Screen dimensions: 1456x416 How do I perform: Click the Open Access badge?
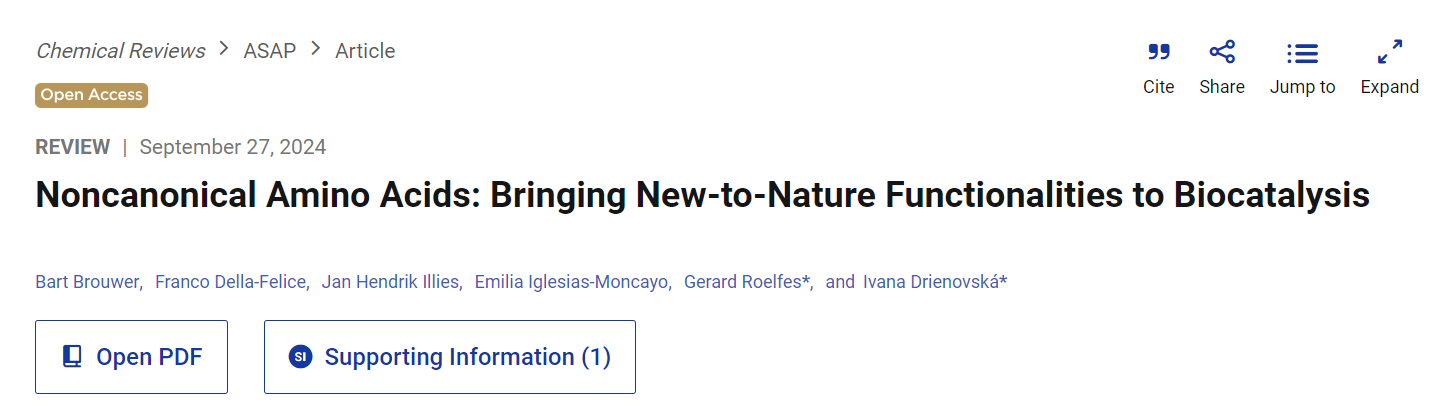click(92, 95)
